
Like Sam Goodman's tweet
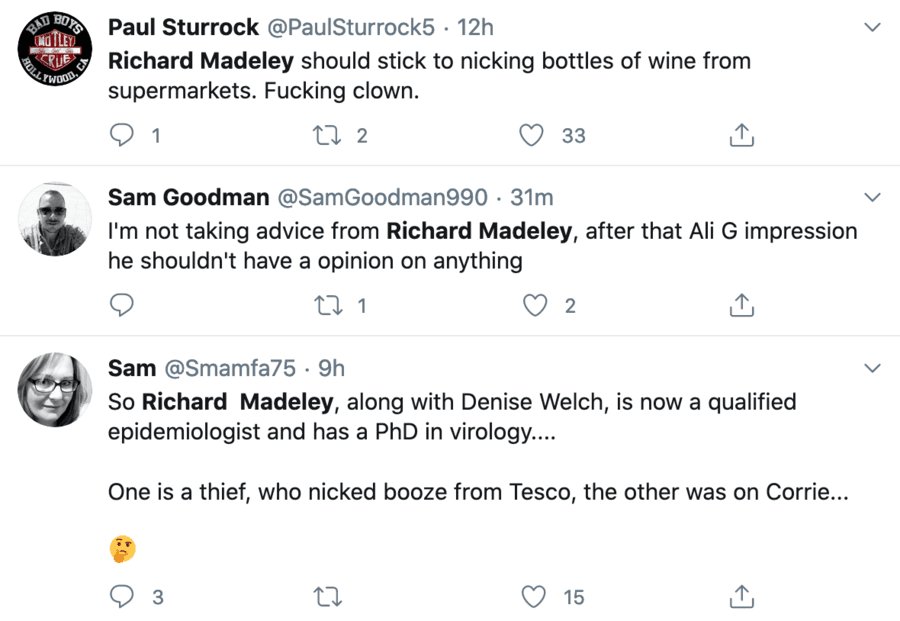coord(535,305)
